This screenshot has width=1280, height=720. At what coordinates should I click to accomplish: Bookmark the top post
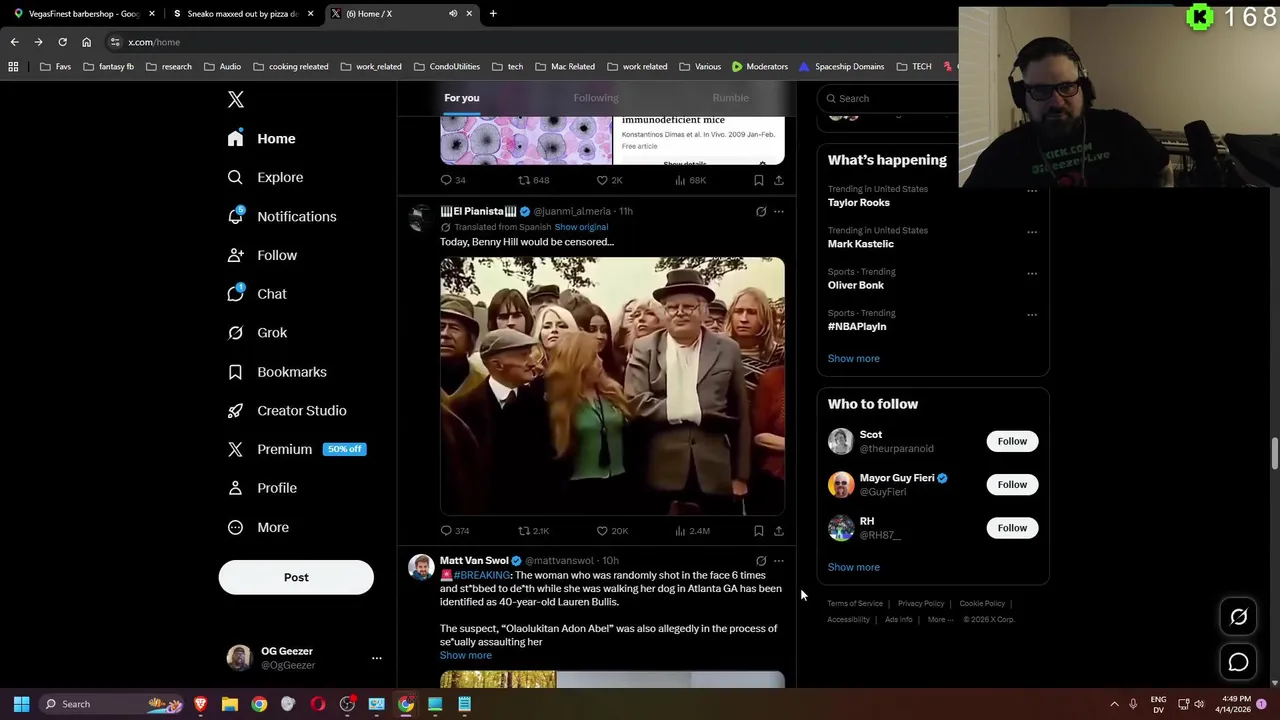(758, 180)
